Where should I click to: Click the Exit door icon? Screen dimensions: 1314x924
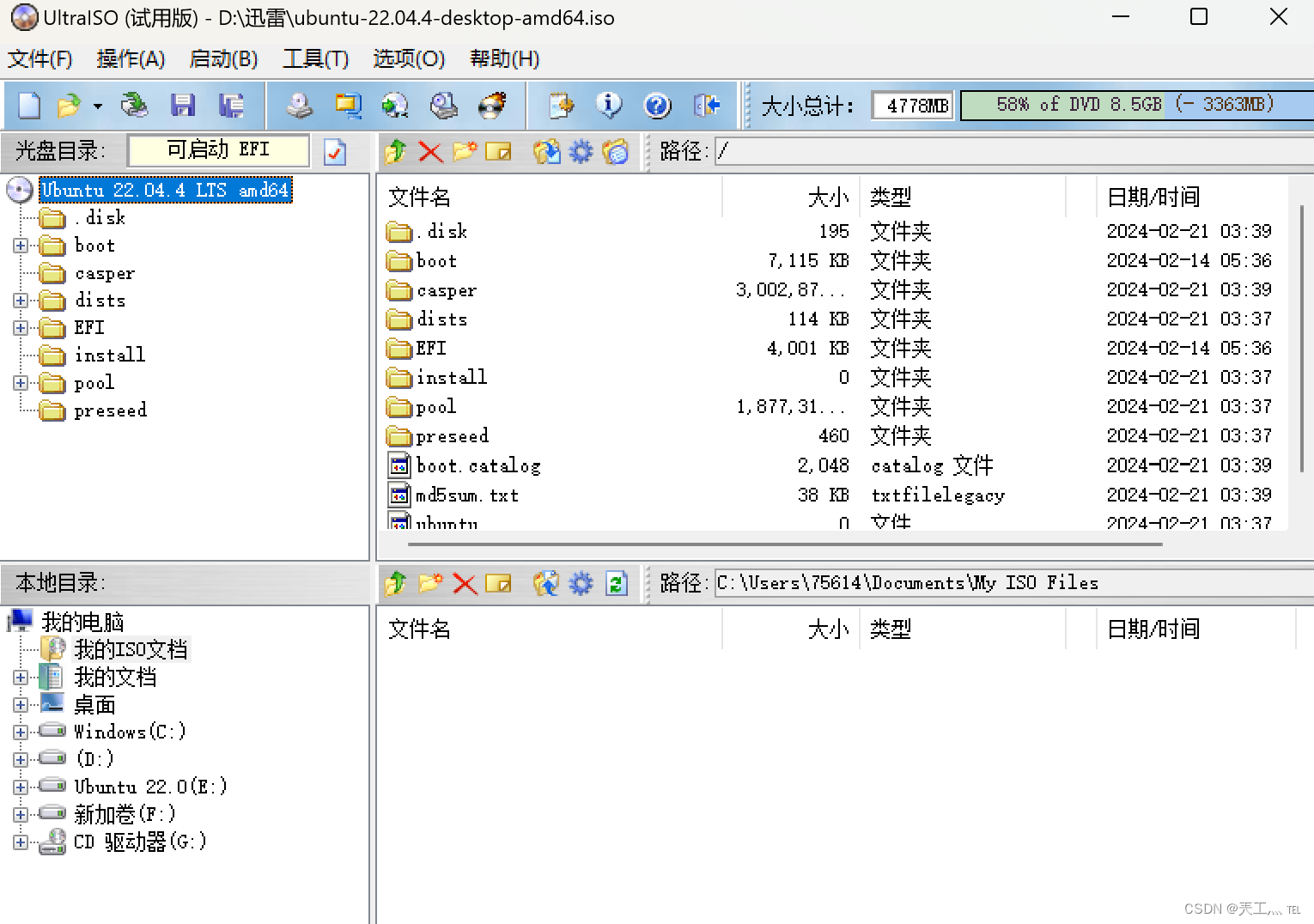pos(706,106)
